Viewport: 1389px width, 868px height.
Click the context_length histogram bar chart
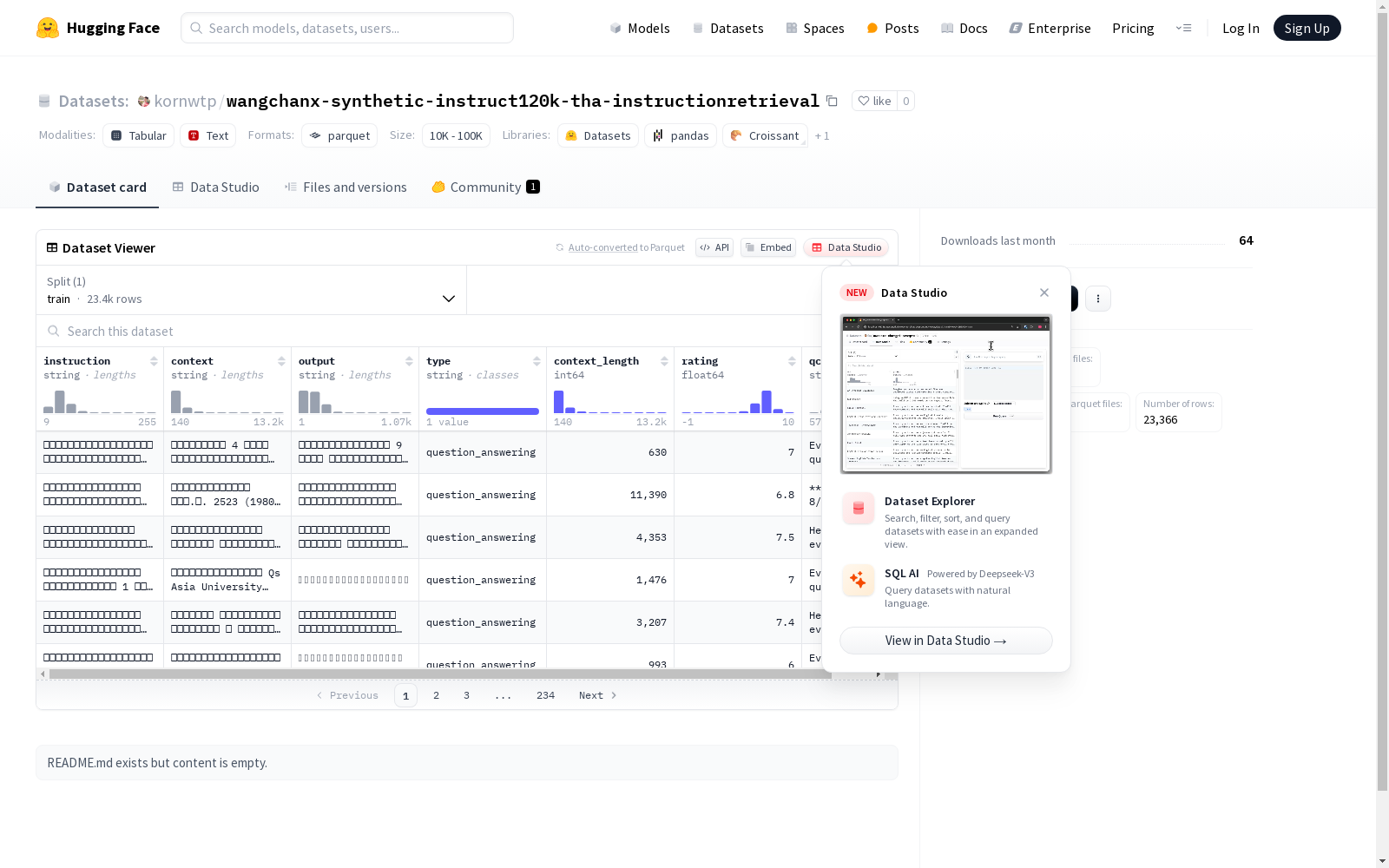tap(610, 401)
